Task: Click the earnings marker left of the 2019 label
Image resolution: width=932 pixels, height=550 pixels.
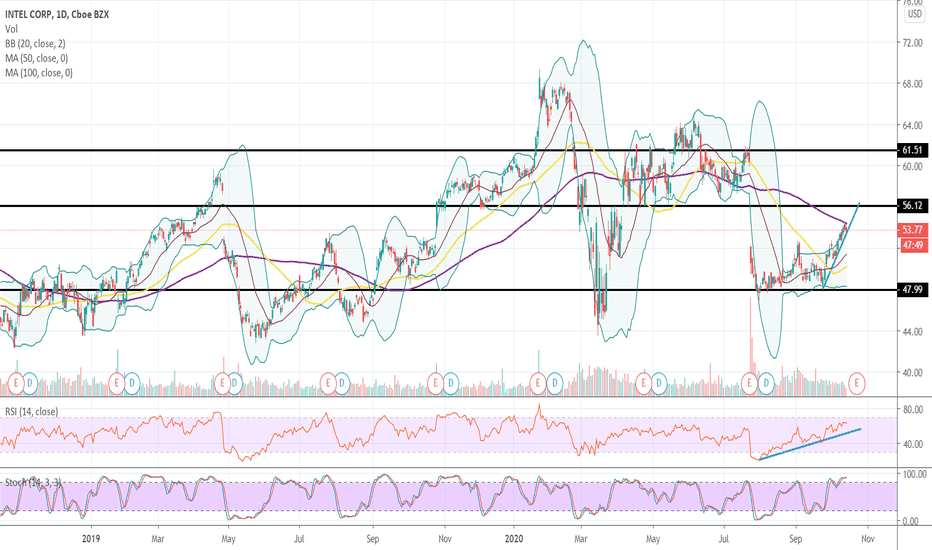Action: 16,384
